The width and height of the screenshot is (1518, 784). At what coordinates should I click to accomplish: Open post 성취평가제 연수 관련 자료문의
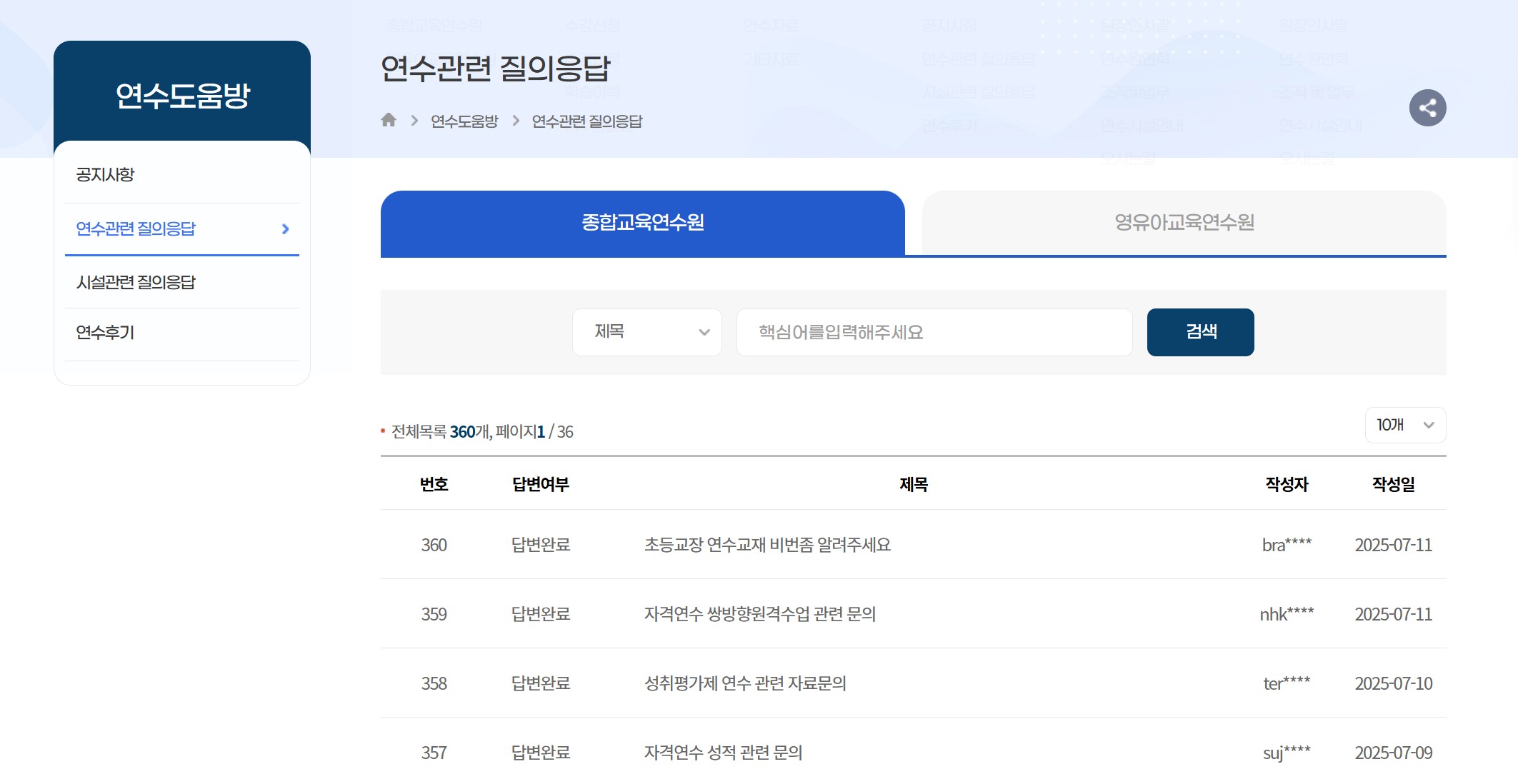pyautogui.click(x=744, y=683)
